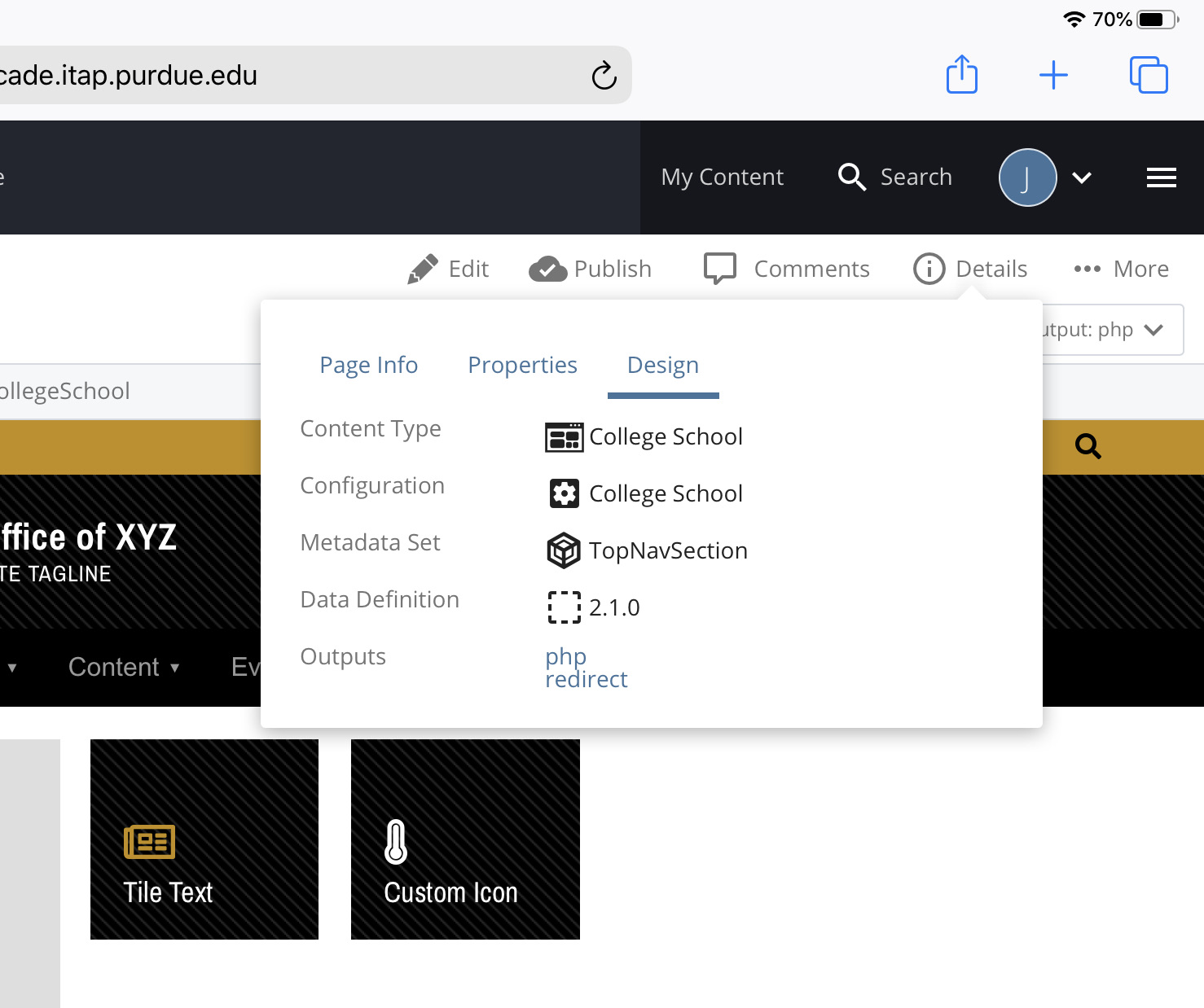Open the College School configuration link
Viewport: 1204px width, 1008px height.
[666, 493]
